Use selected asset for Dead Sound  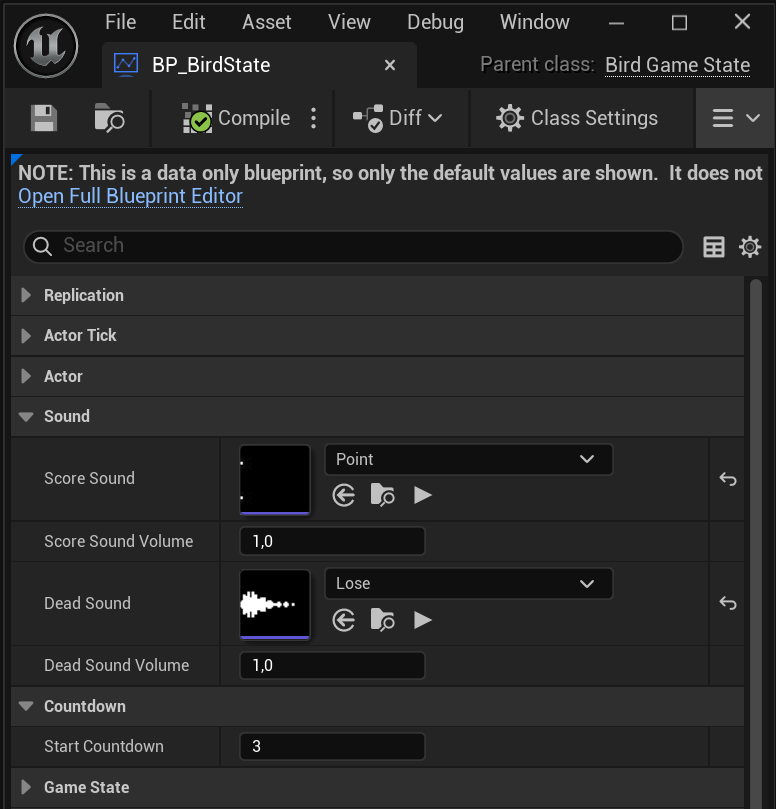point(344,620)
